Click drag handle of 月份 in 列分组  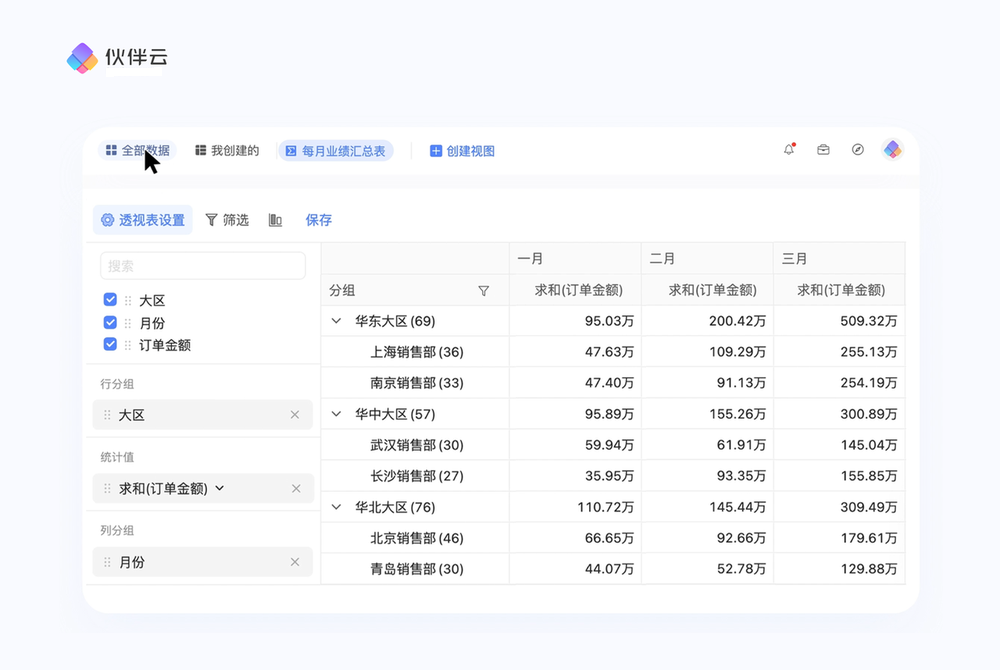coord(107,562)
